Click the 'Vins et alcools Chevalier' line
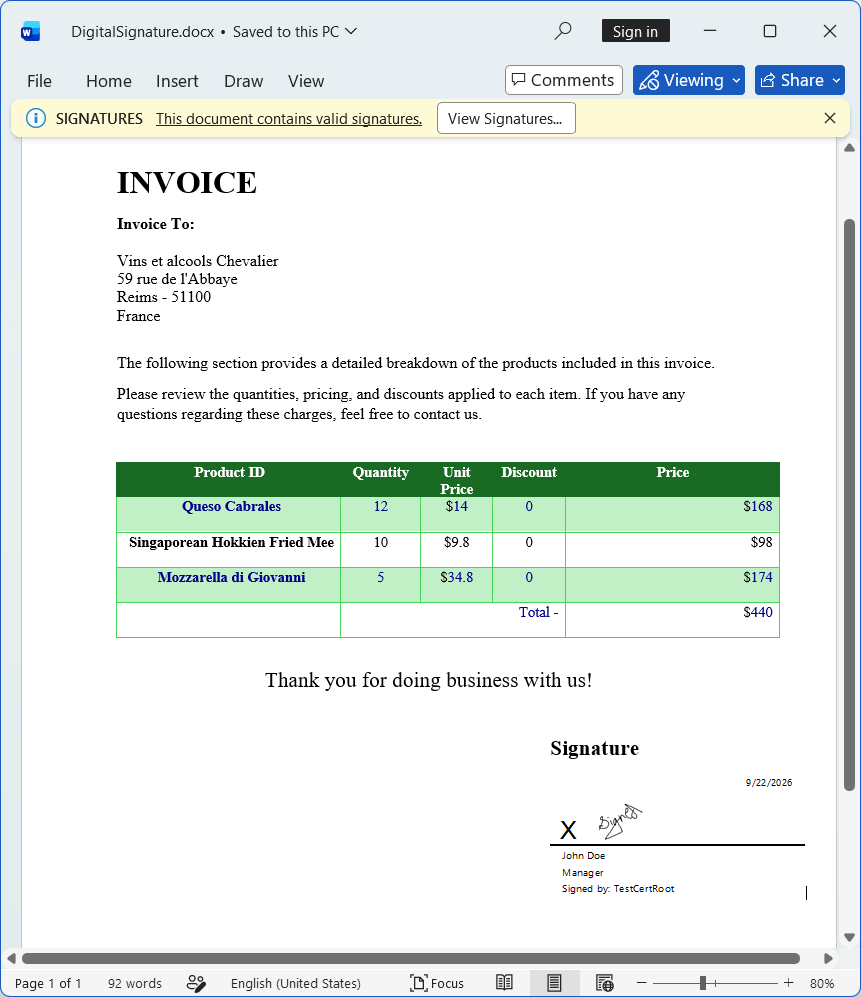Image resolution: width=861 pixels, height=997 pixels. click(x=197, y=261)
